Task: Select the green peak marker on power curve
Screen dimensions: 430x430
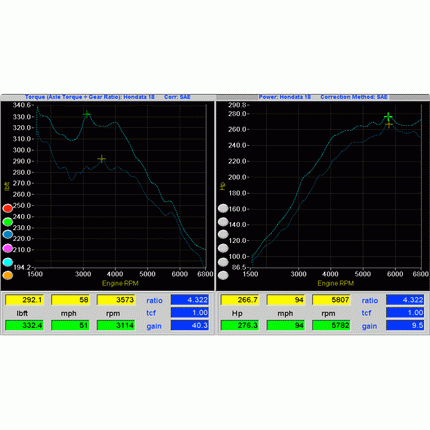Action: coord(388,116)
